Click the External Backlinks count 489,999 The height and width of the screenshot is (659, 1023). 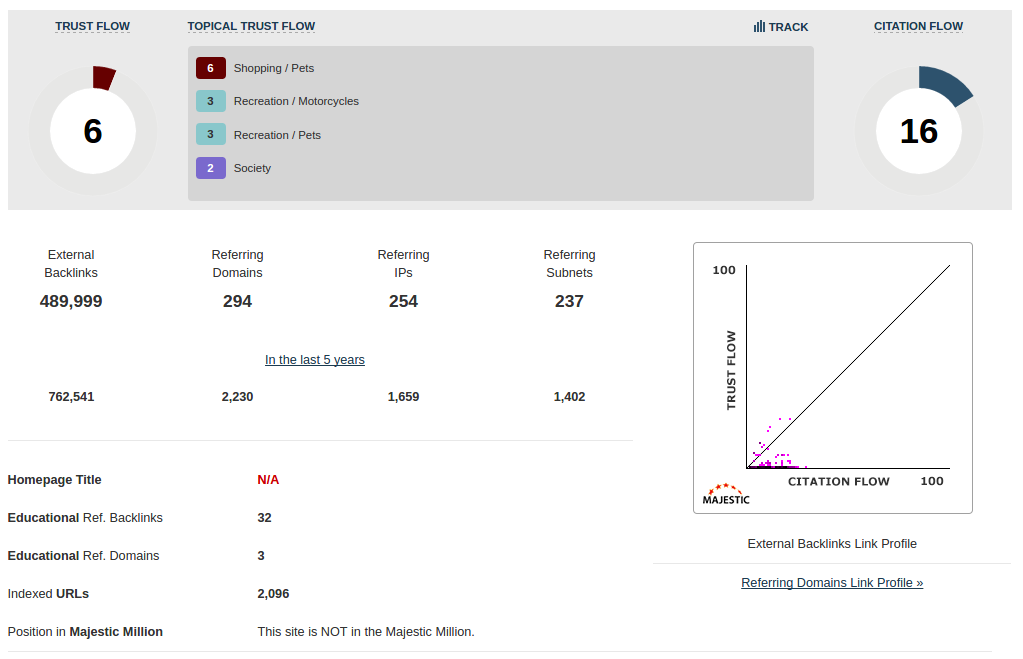click(x=71, y=301)
